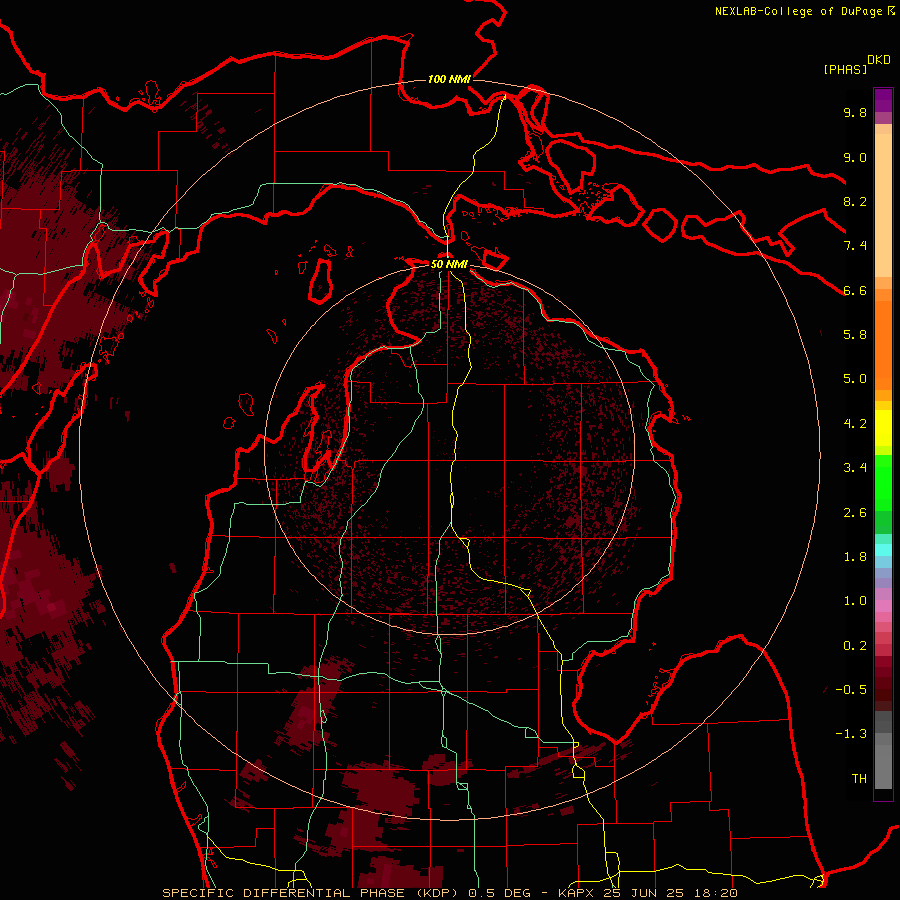Select the 3.4 legend value
Viewport: 900px width, 900px height.
pos(855,468)
